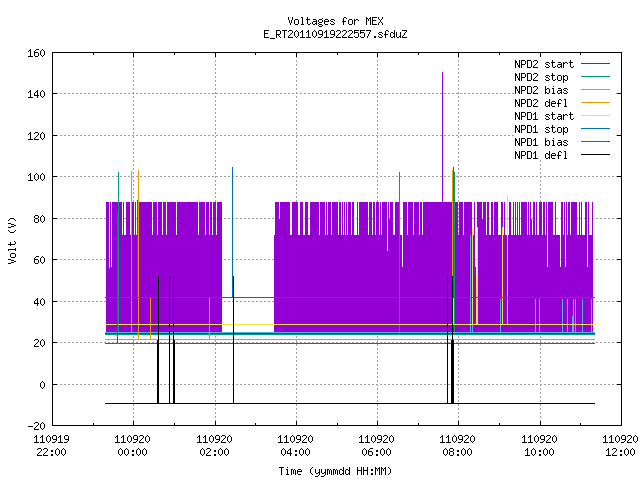Click the NPD1 start yellow legend line
This screenshot has width=640, height=480.
[x=595, y=116]
